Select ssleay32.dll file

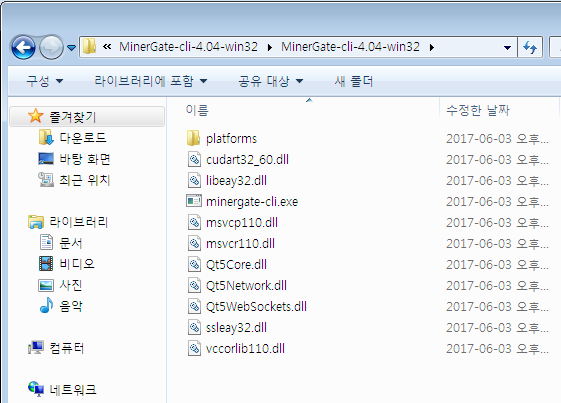pyautogui.click(x=236, y=328)
